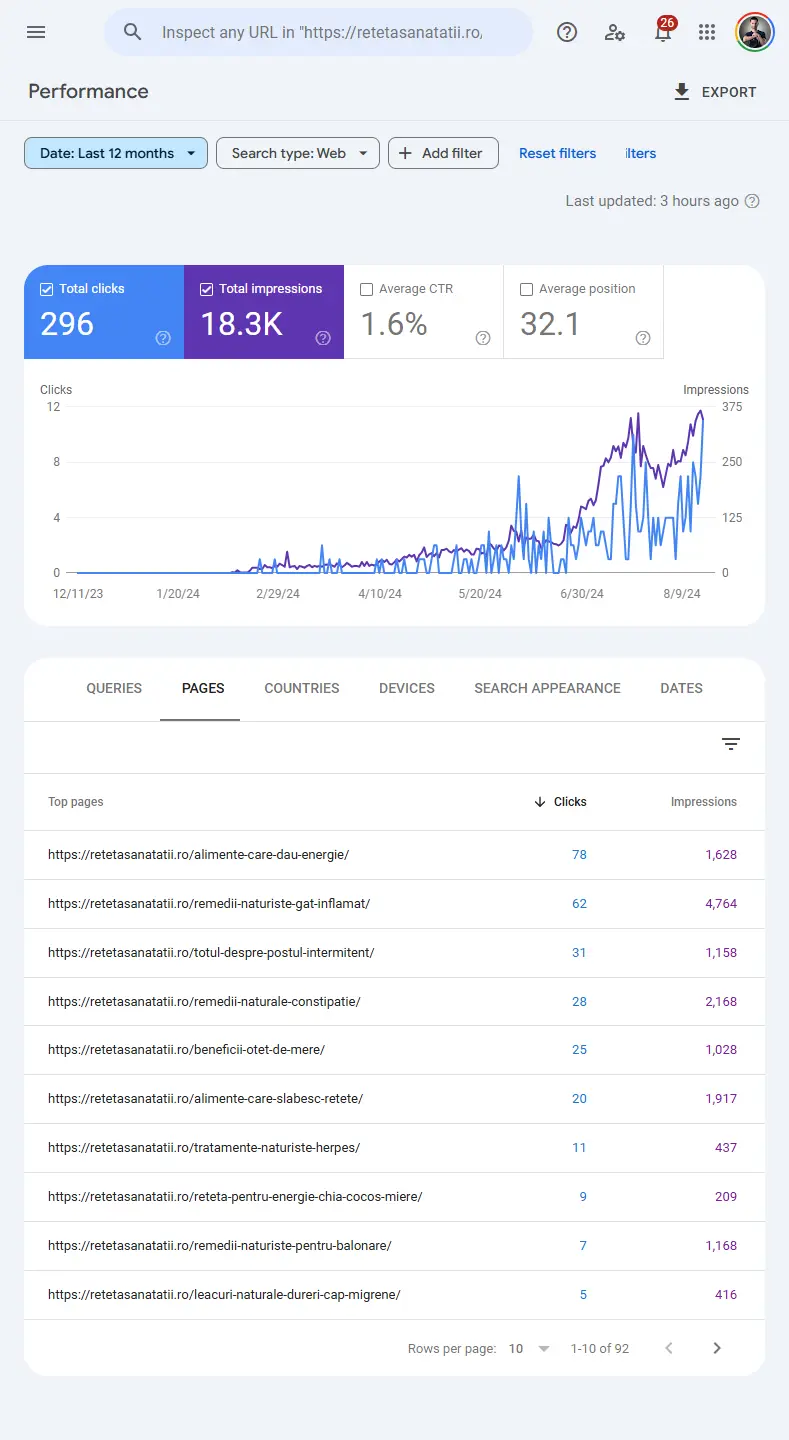Click the Export download icon

tap(681, 91)
